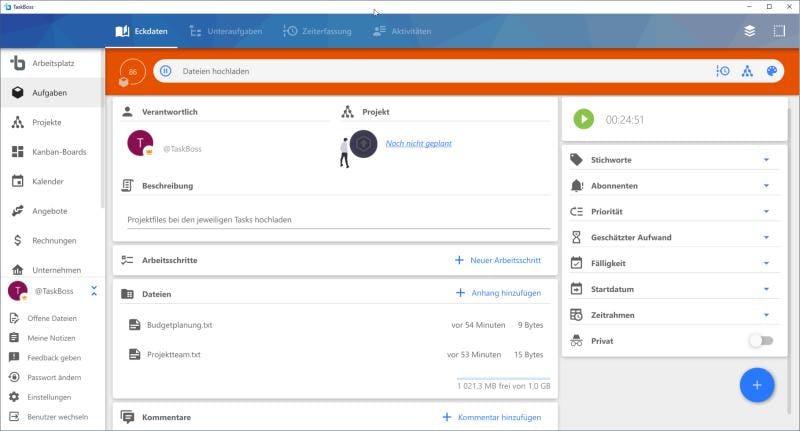Open file Projektteam.txt
The image size is (800, 431).
tap(174, 354)
